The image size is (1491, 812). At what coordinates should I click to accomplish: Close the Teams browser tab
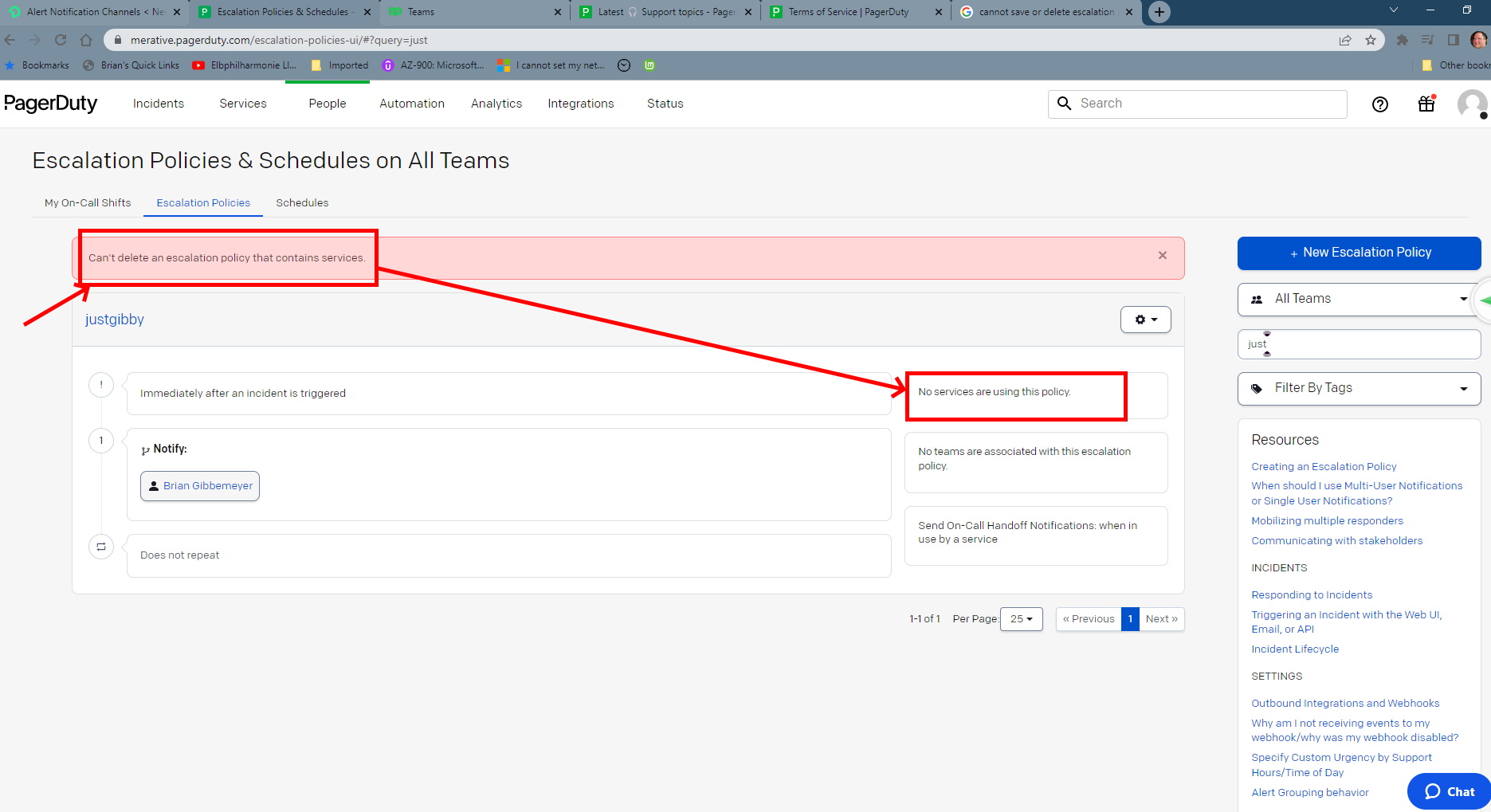[558, 12]
